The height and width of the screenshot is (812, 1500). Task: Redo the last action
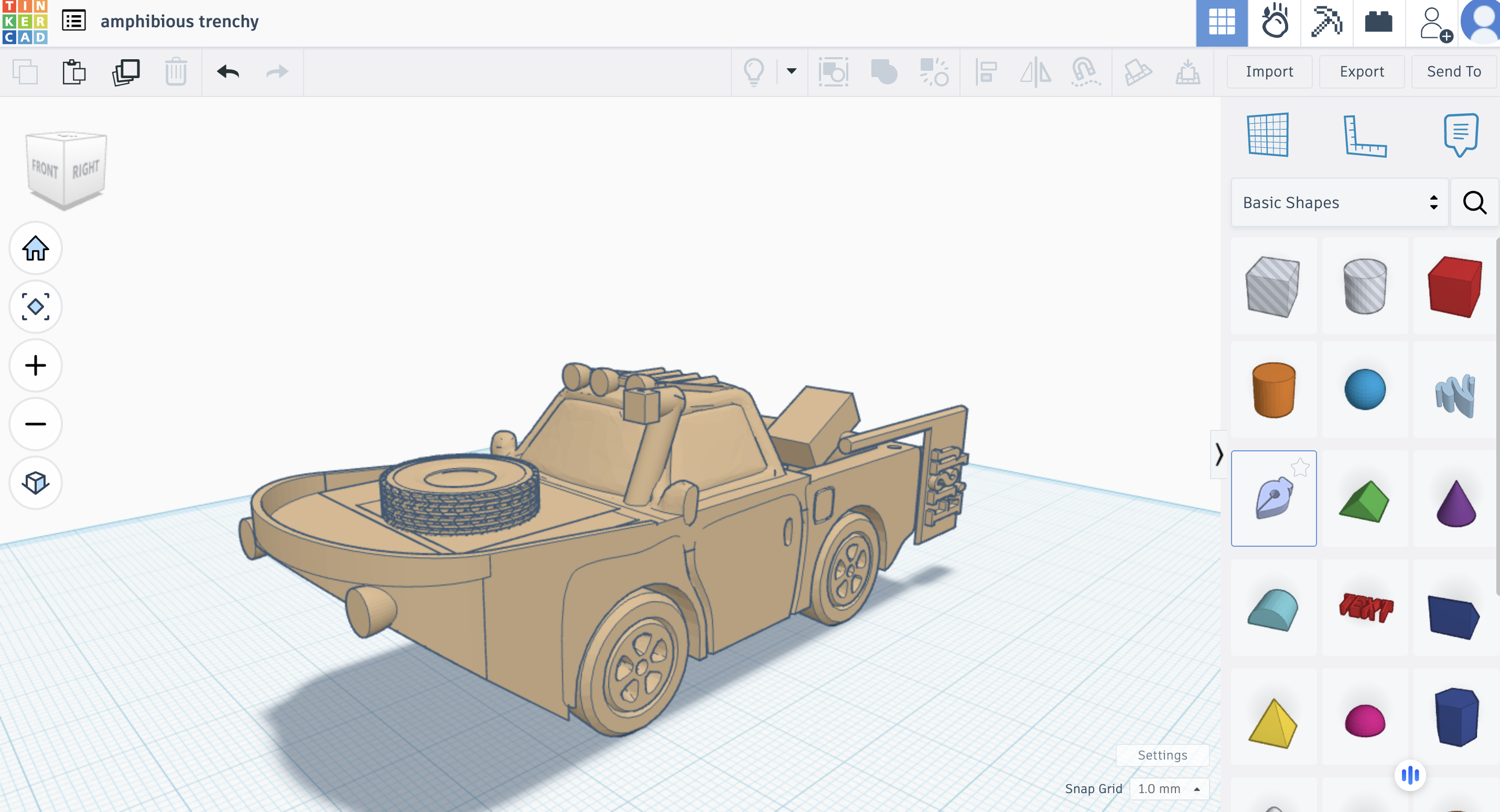pyautogui.click(x=277, y=72)
